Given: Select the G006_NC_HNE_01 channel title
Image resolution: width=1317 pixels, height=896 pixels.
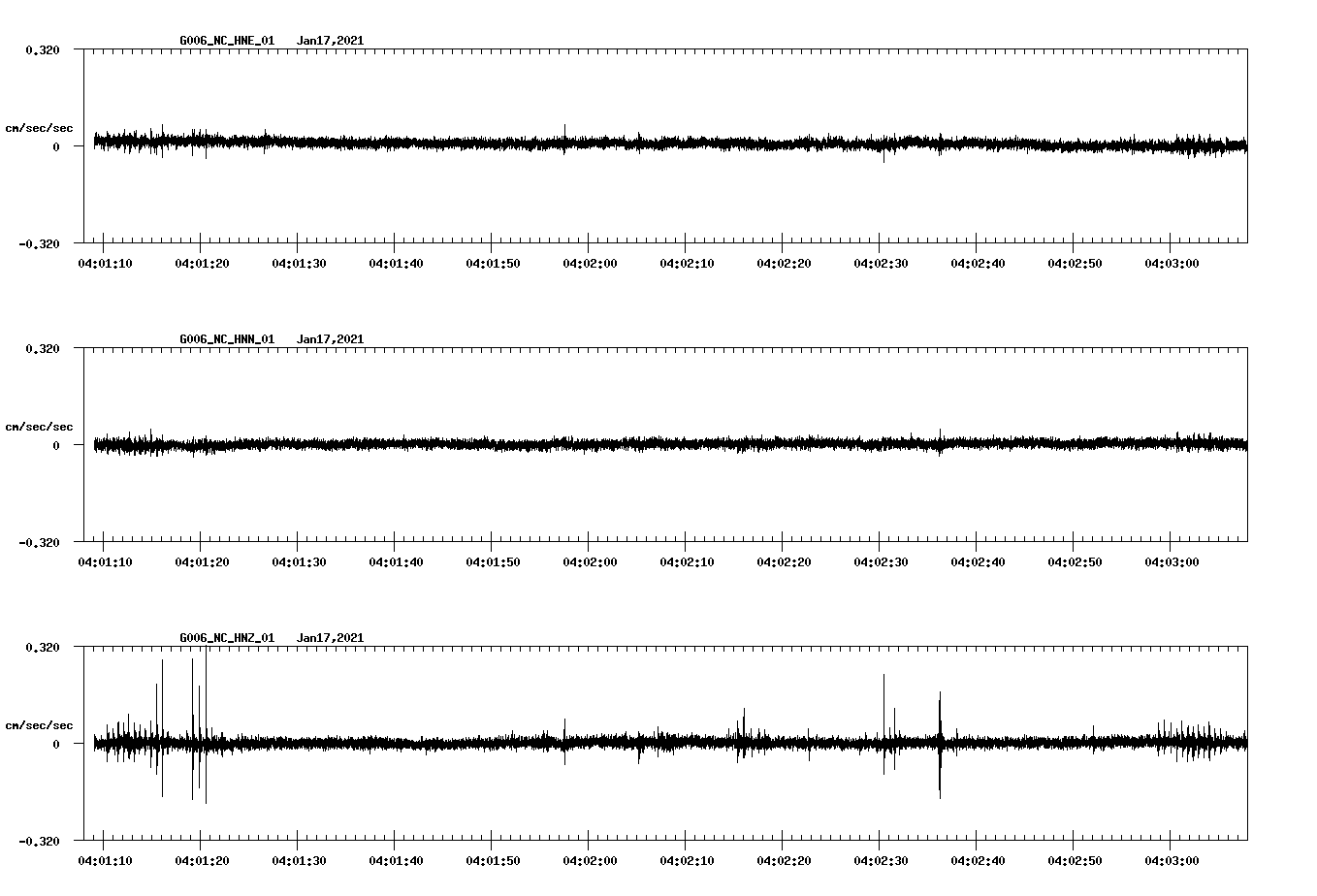Looking at the screenshot, I should click(x=225, y=41).
